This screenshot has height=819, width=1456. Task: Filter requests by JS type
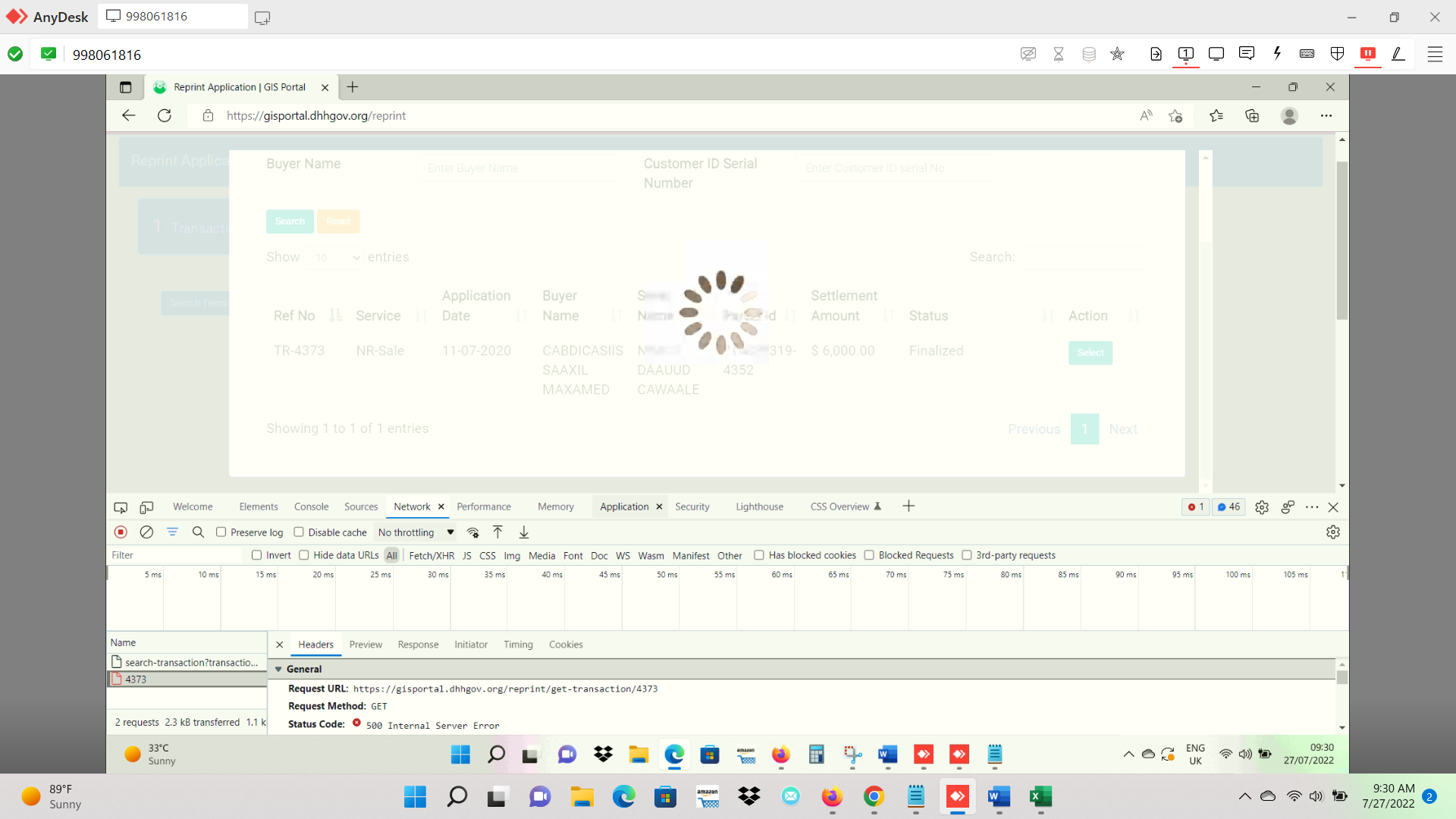[467, 555]
